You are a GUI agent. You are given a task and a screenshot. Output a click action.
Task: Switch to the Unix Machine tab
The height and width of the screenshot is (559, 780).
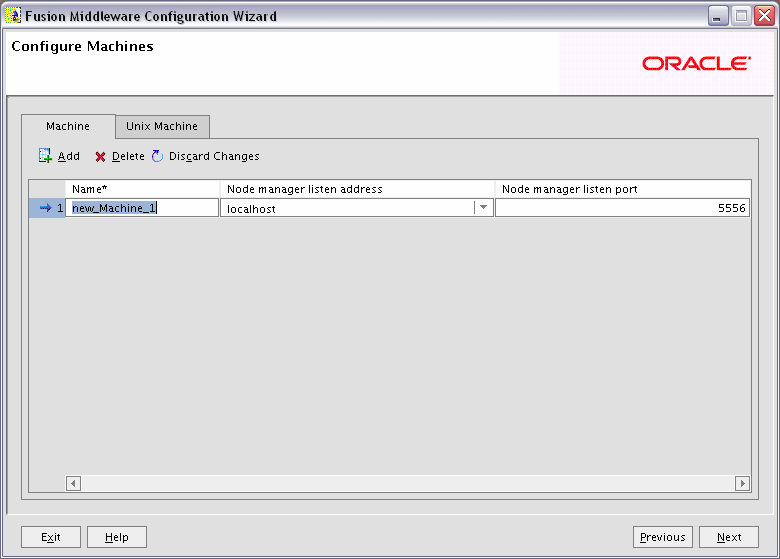(162, 126)
